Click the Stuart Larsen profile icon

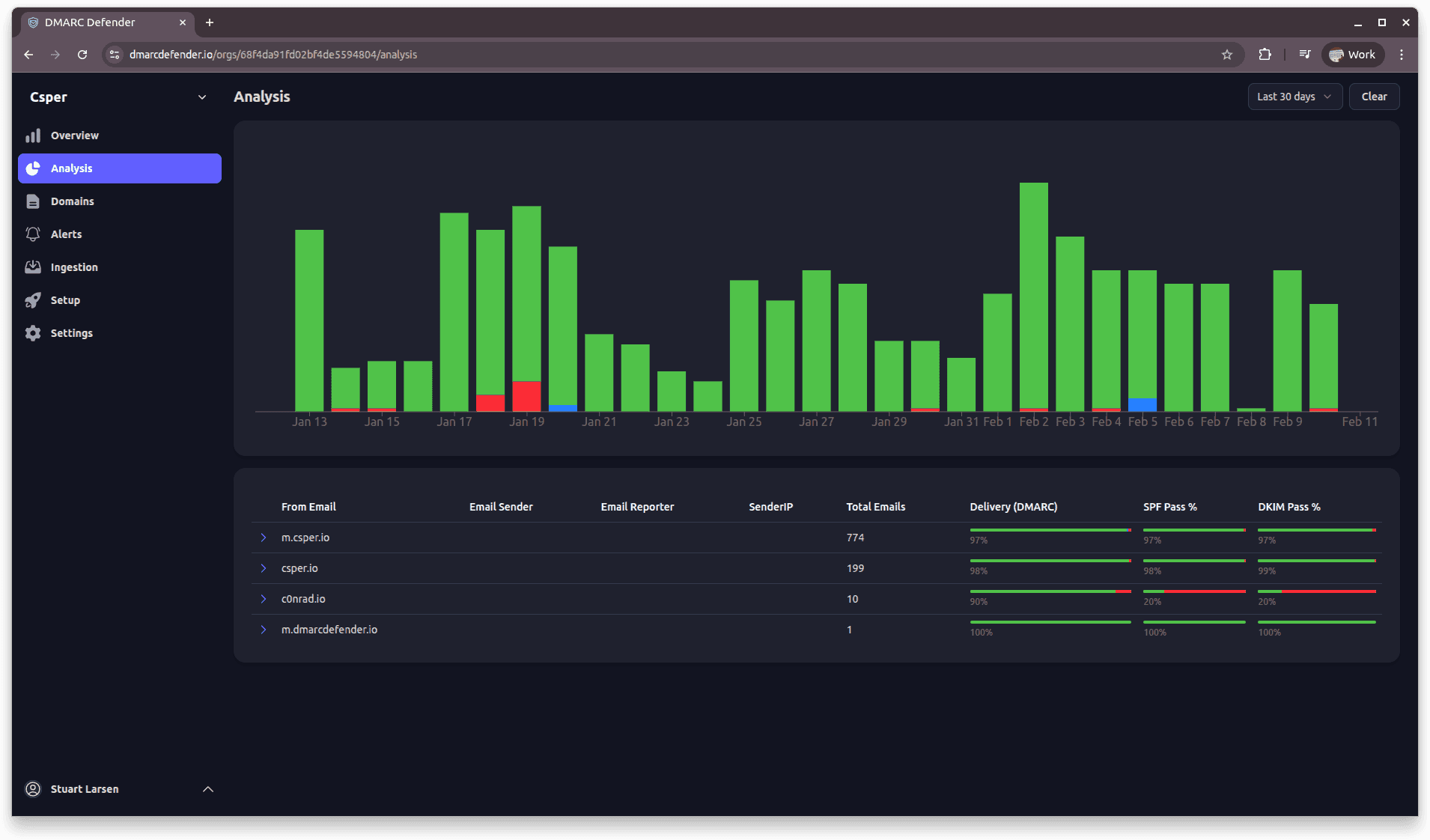click(x=33, y=788)
